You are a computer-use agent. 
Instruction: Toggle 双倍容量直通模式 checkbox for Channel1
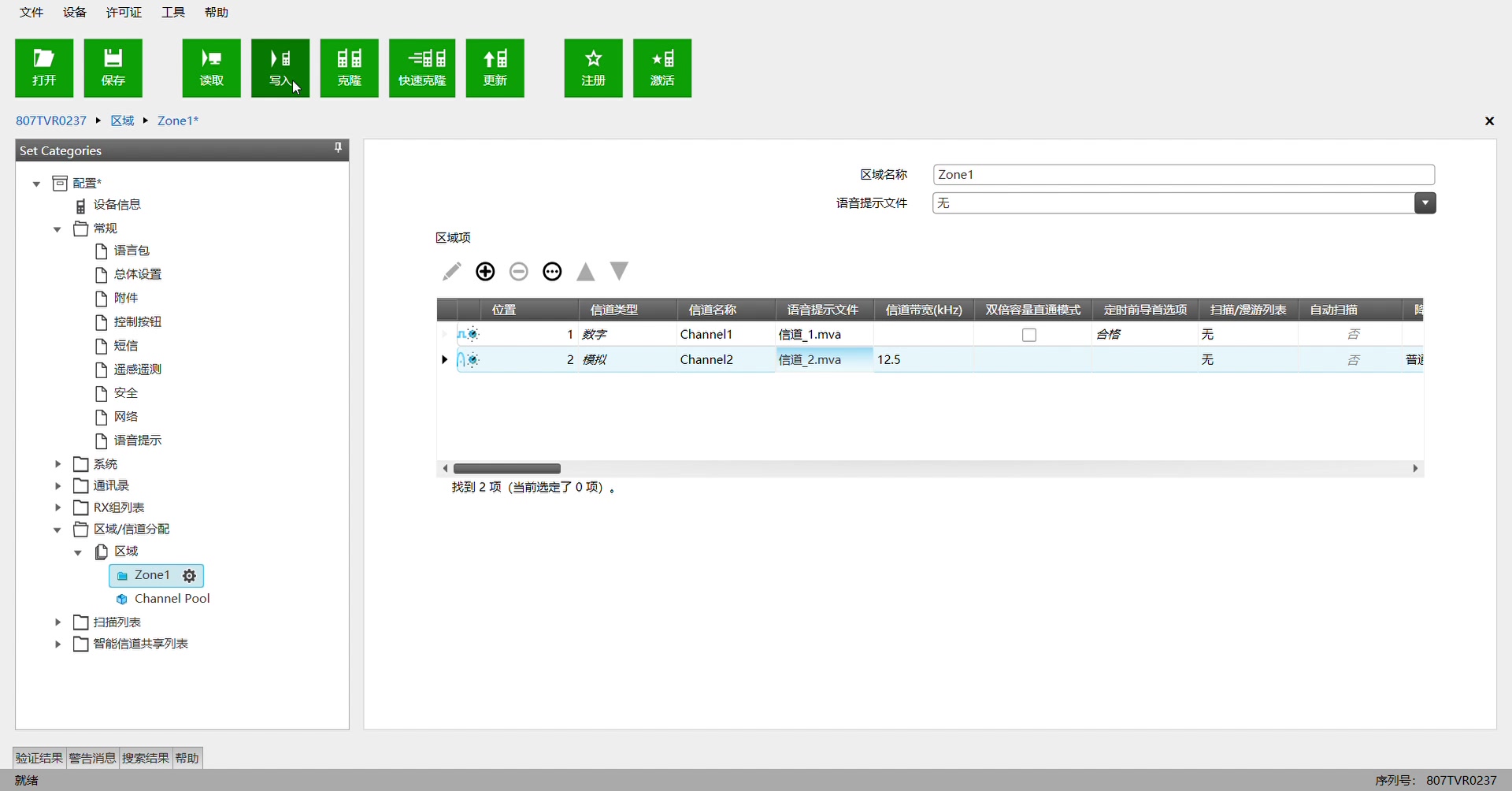point(1029,335)
